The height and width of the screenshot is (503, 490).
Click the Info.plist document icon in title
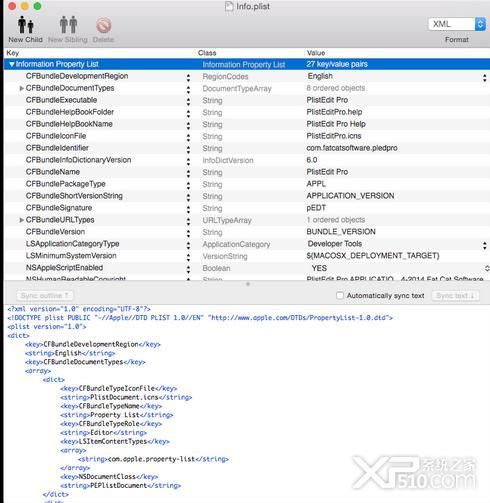click(x=229, y=6)
